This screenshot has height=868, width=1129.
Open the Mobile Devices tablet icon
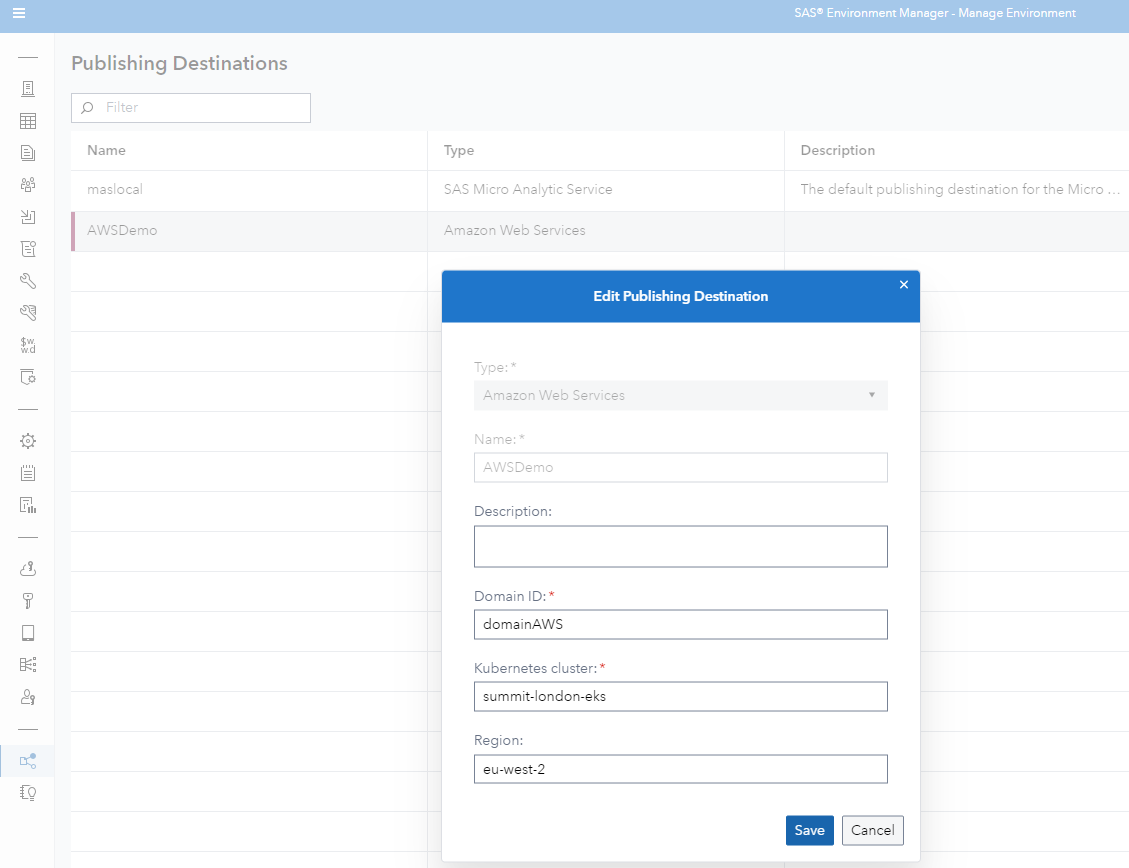point(28,633)
